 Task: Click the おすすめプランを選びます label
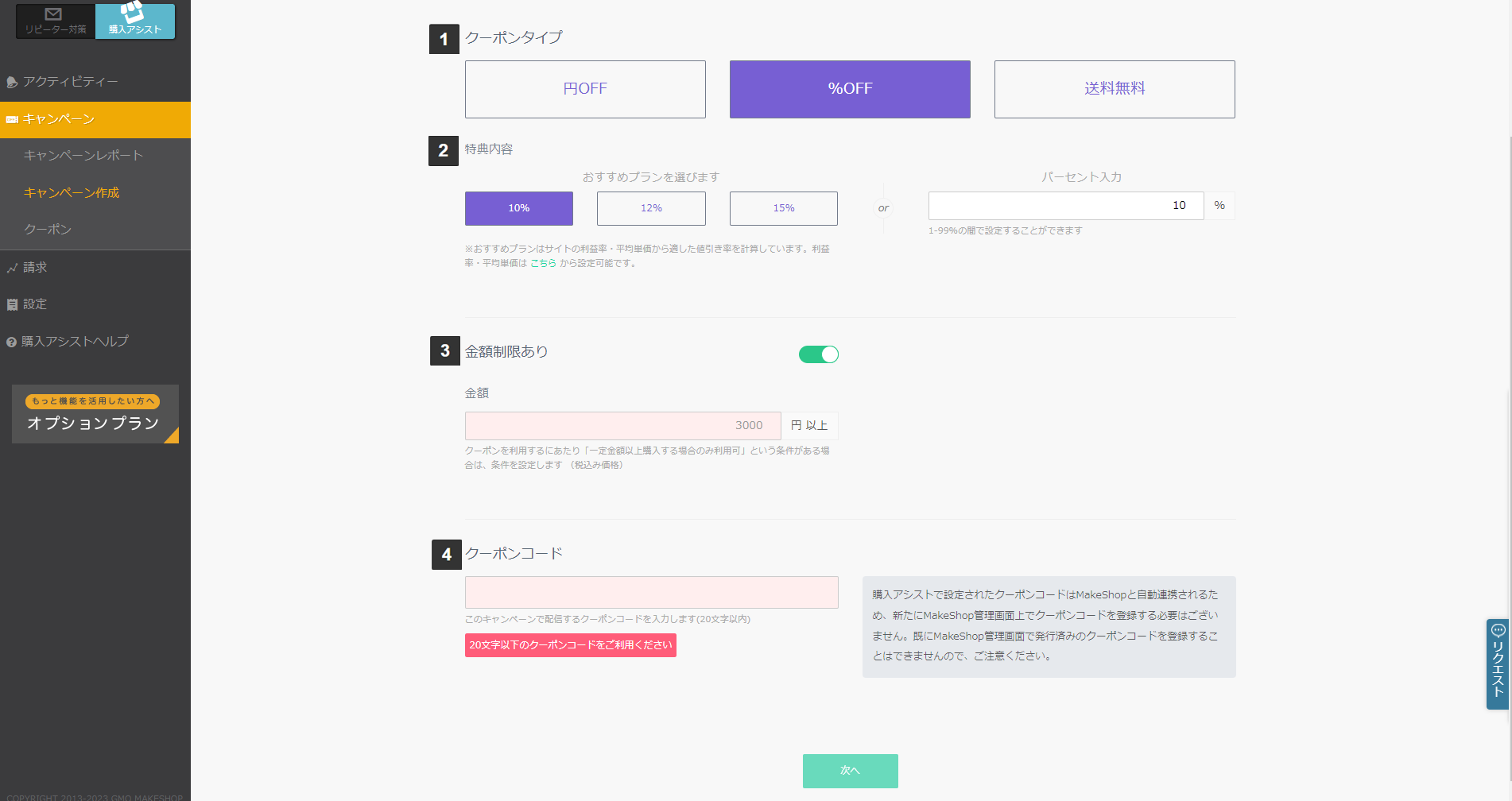651,177
